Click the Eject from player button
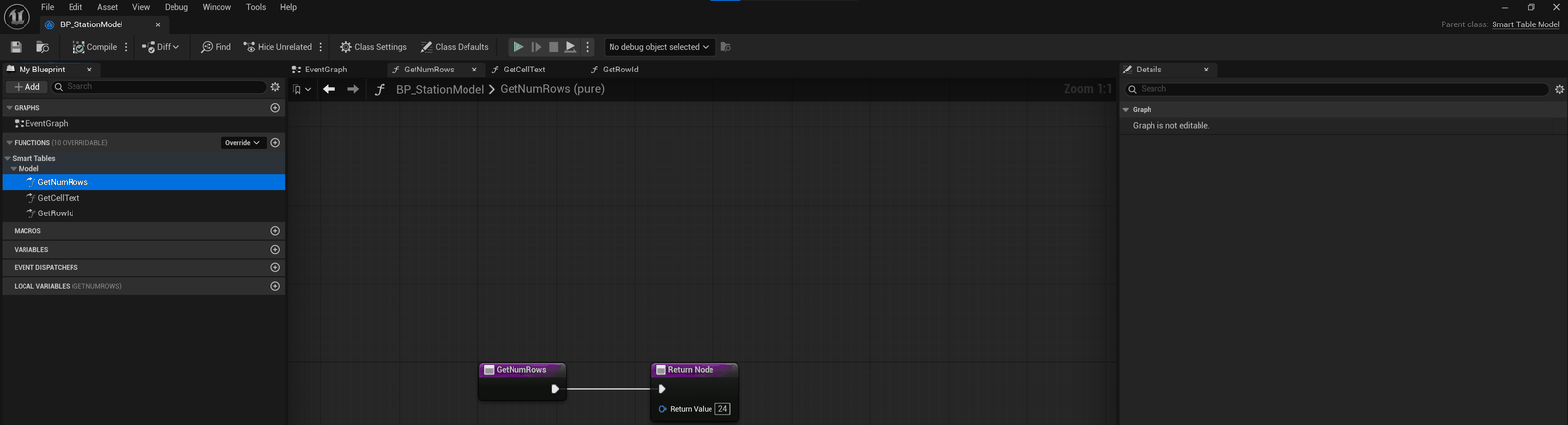Screen dimensions: 1568x425 click(x=570, y=47)
